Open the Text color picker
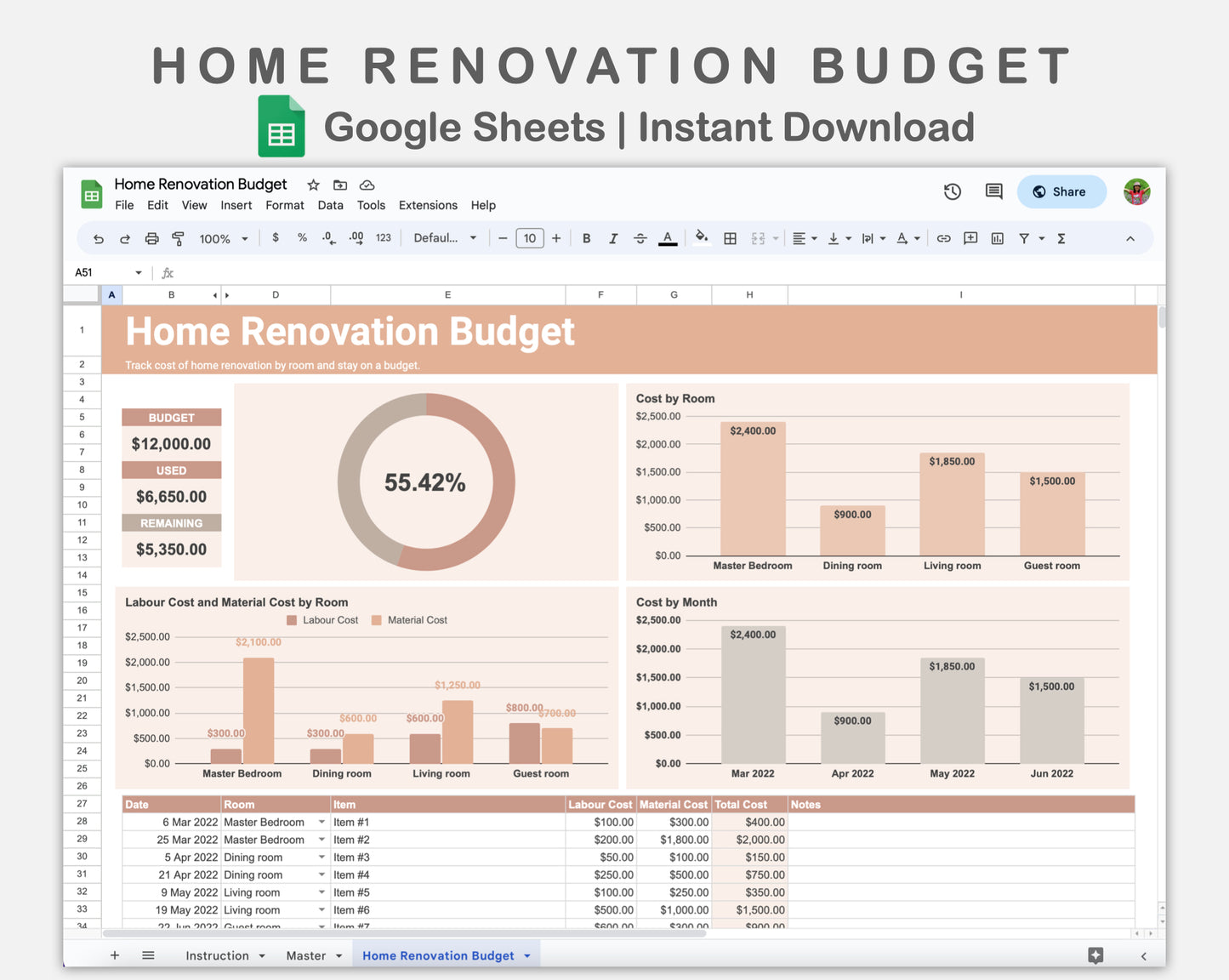The width and height of the screenshot is (1229, 980). (668, 238)
